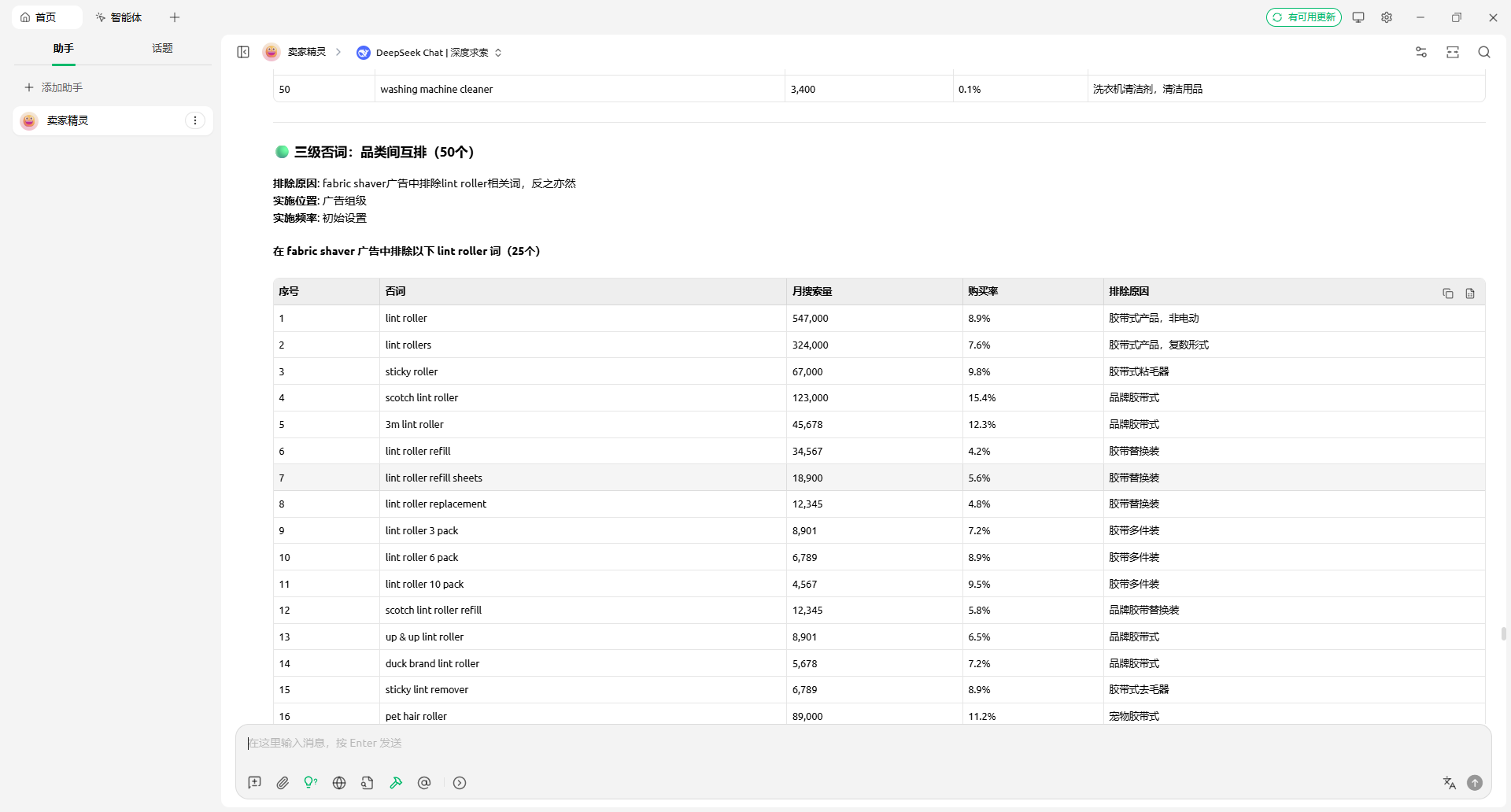Open the search icon in chat header
Image resolution: width=1511 pixels, height=812 pixels.
(x=1483, y=52)
